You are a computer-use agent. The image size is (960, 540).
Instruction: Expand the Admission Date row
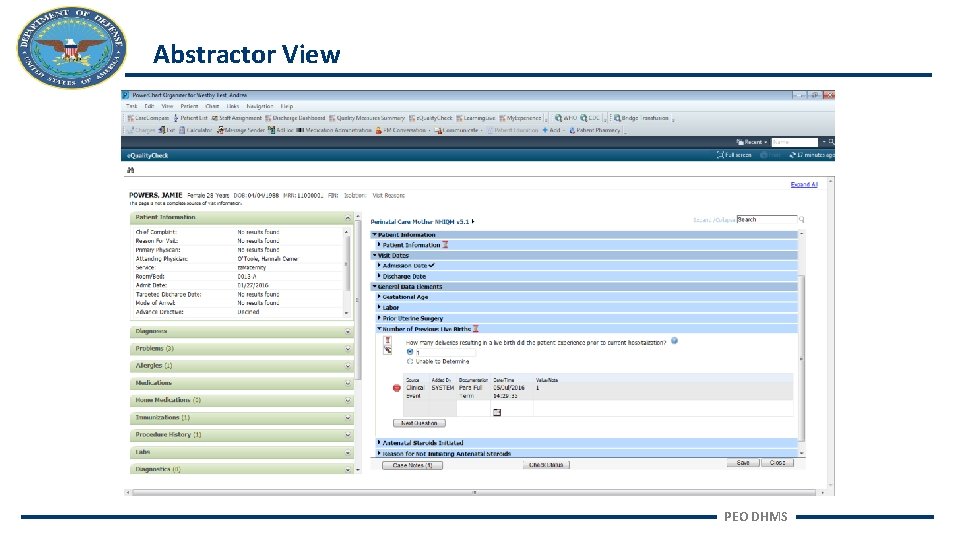[x=379, y=265]
